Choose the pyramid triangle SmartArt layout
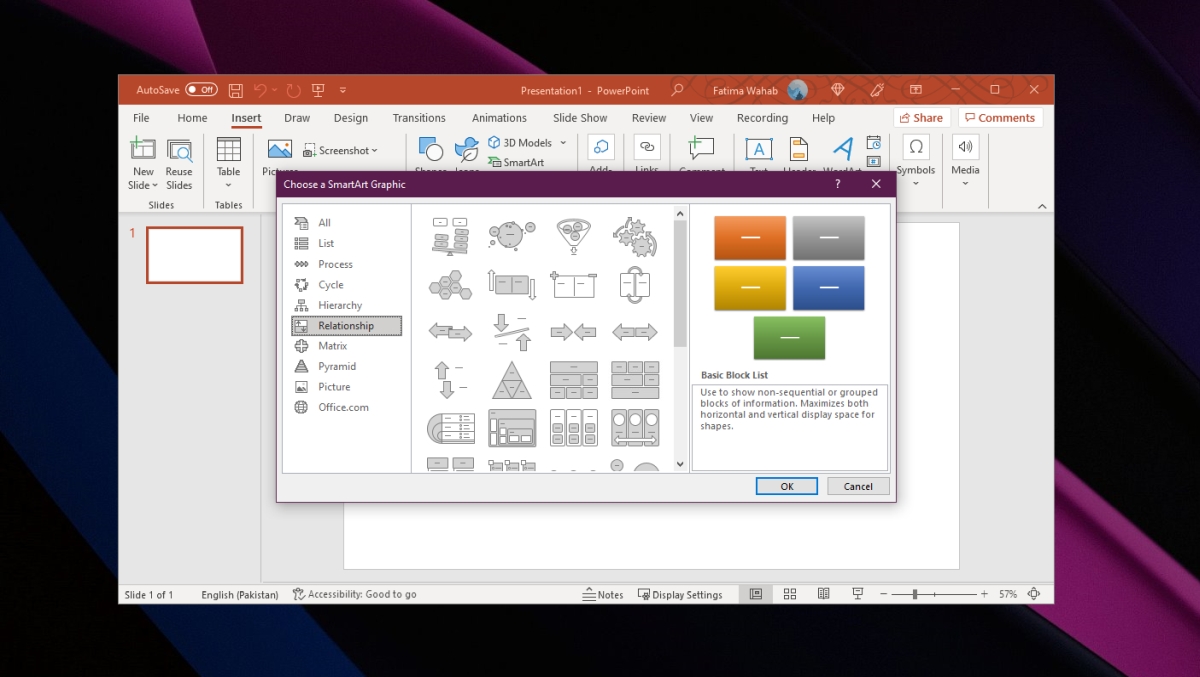Viewport: 1200px width, 677px height. click(x=511, y=380)
